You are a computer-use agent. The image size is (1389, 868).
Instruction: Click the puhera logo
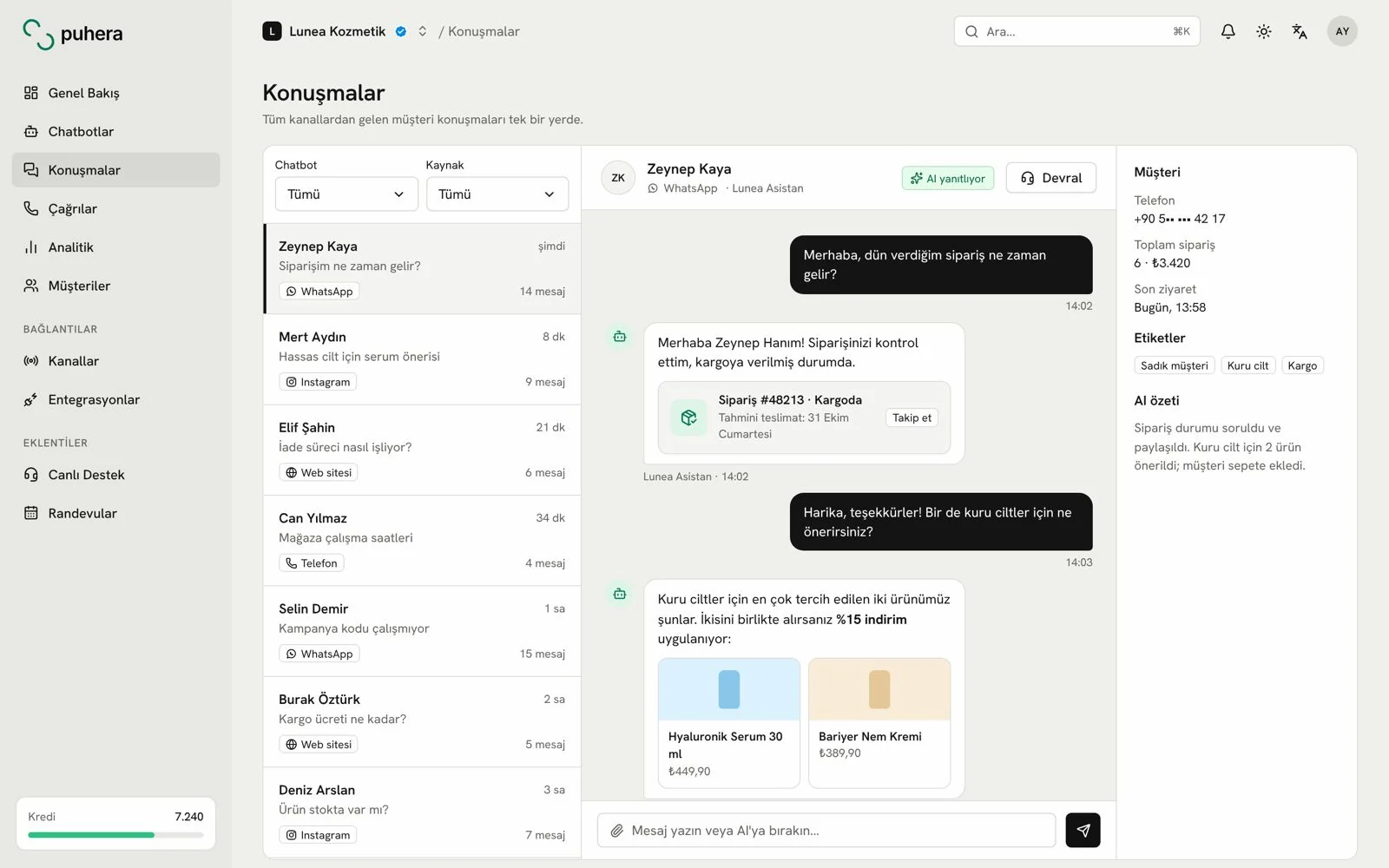73,34
